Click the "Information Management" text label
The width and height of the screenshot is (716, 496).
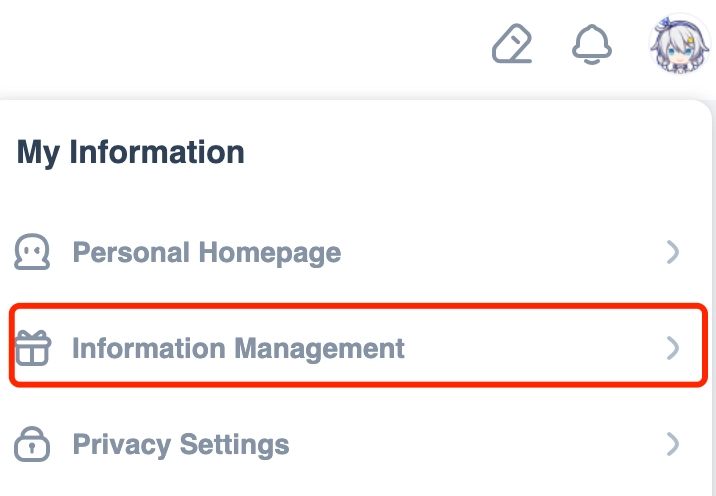coord(239,349)
